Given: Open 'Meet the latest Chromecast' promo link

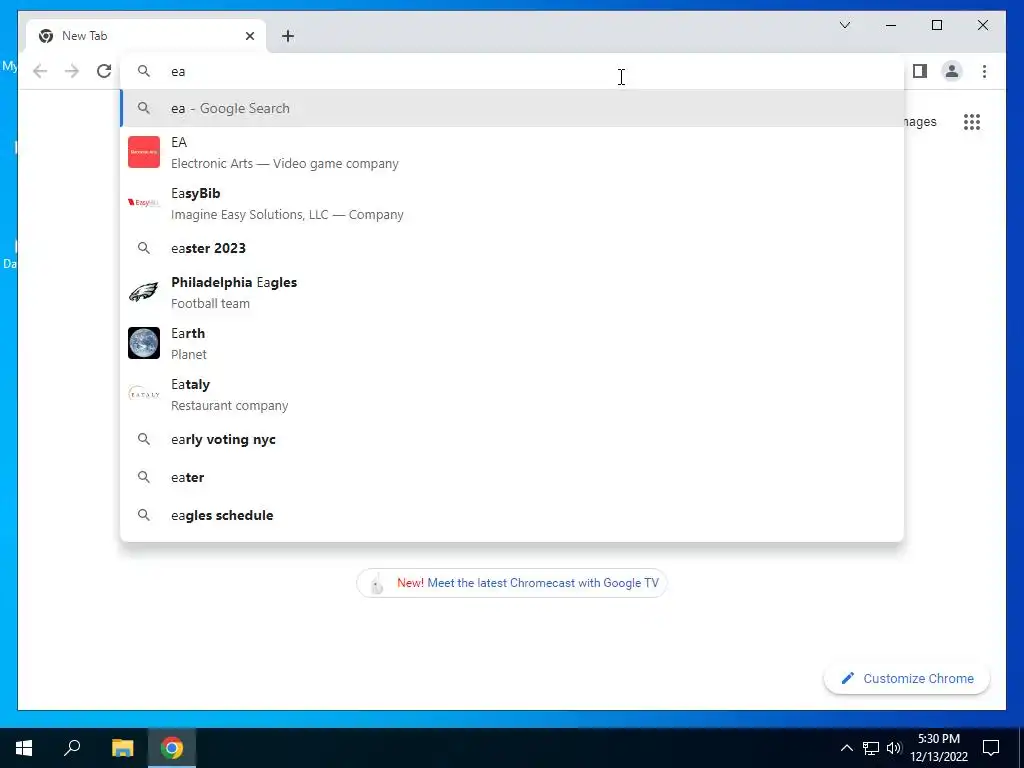Looking at the screenshot, I should [x=543, y=583].
